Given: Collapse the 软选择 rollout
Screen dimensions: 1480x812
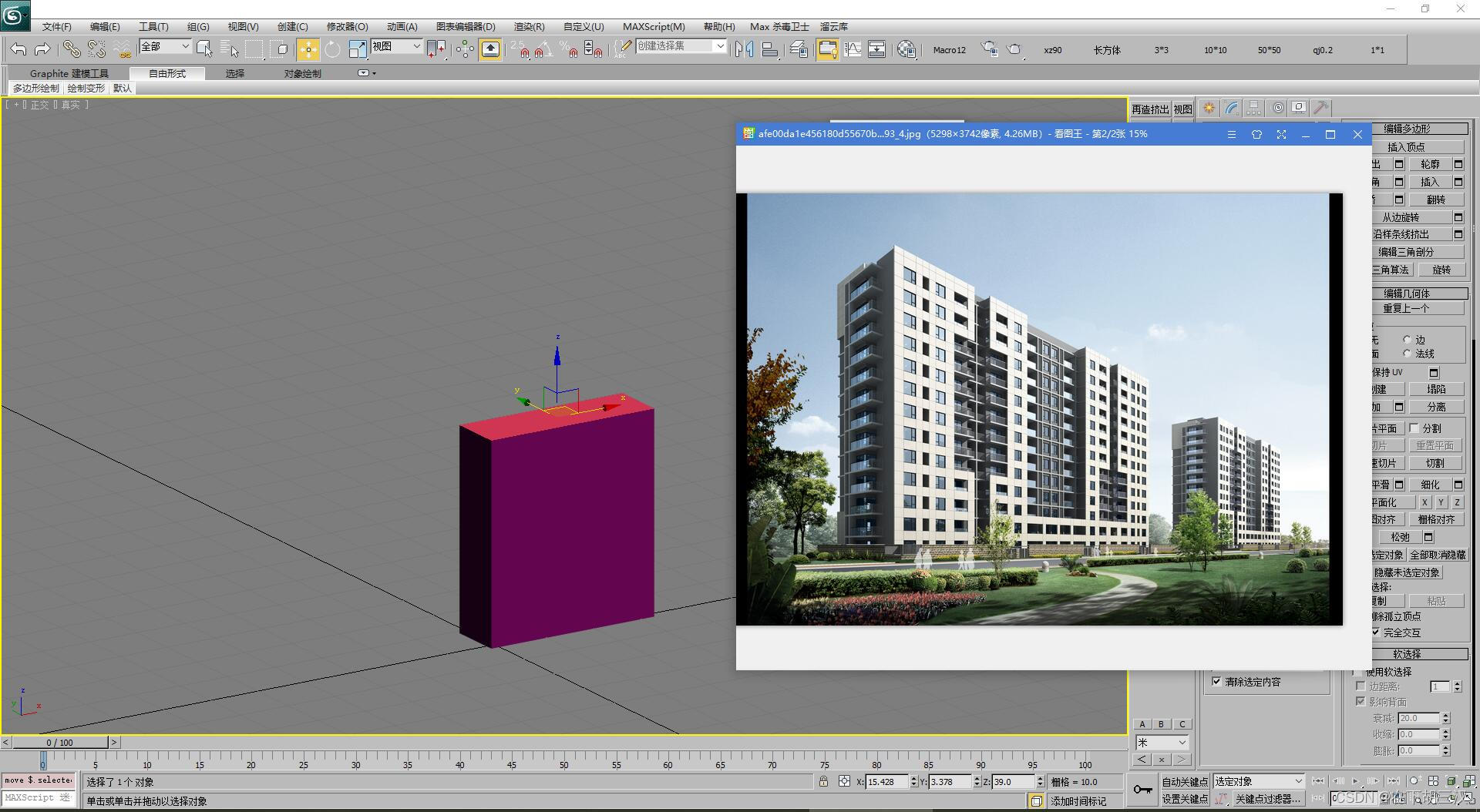Looking at the screenshot, I should (1406, 654).
